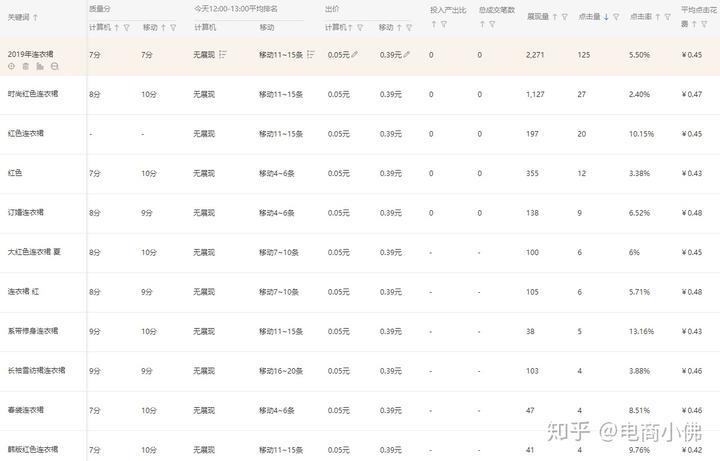Toggle sort arrow on 展现量 column

click(x=555, y=17)
